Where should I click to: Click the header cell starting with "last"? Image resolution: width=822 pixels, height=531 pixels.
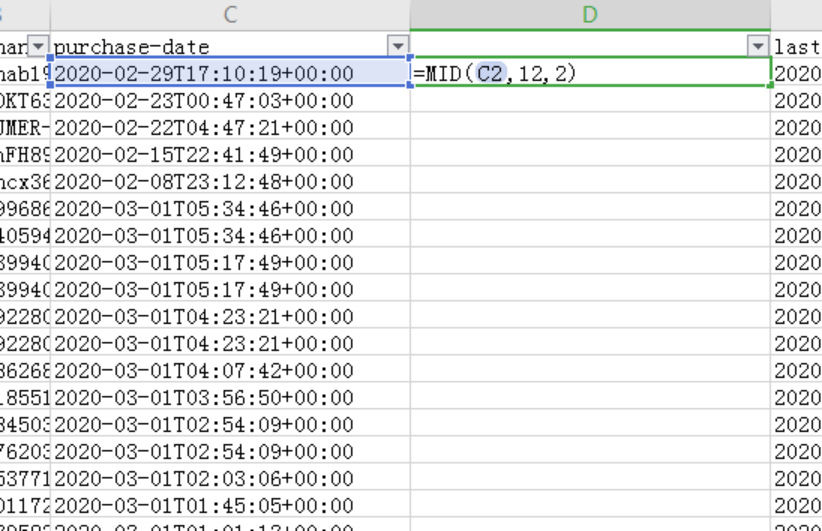click(x=797, y=47)
